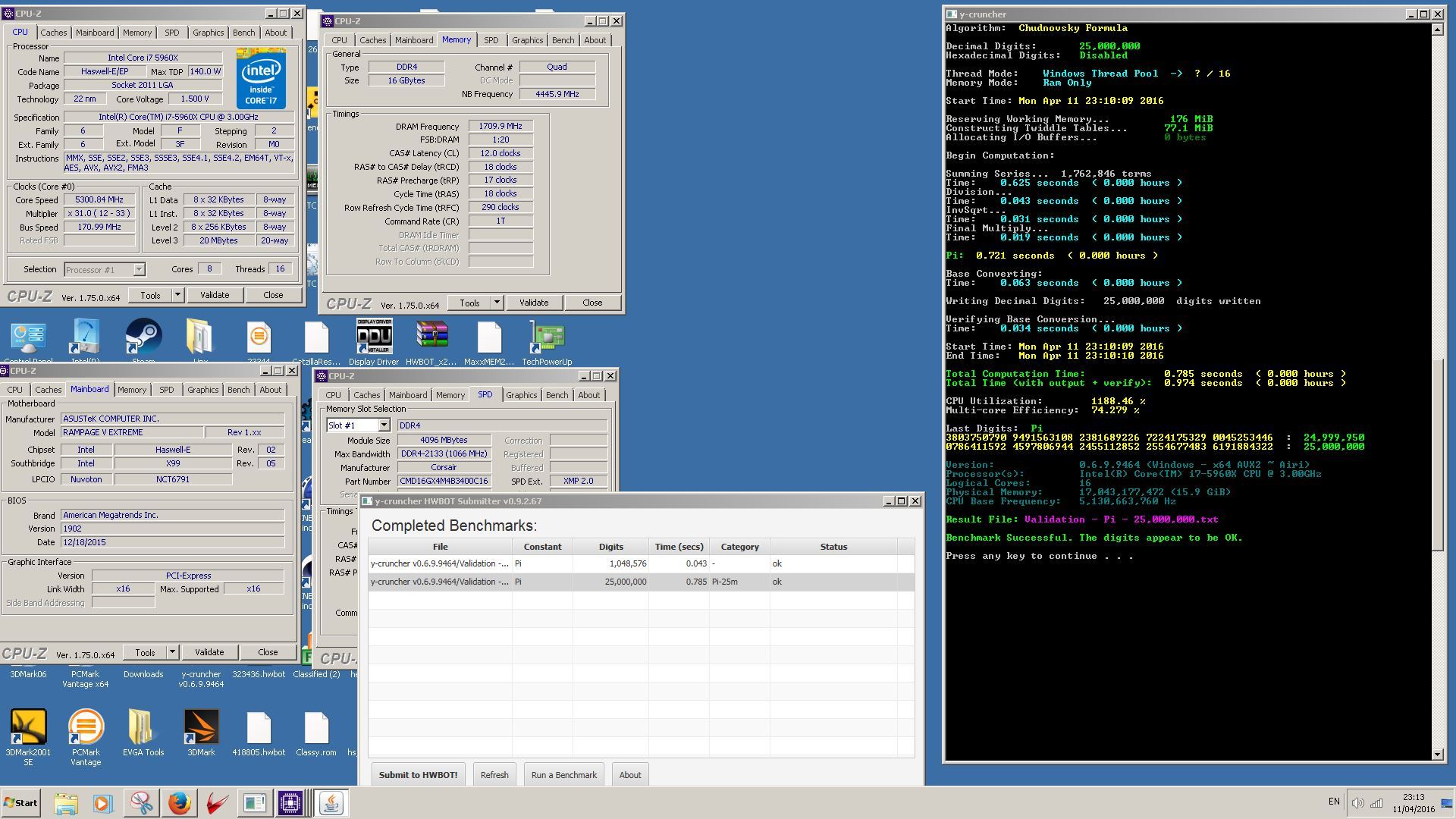This screenshot has width=1456, height=819.
Task: Expand the Tools dropdown arrow in CPU tab window
Action: pos(177,295)
